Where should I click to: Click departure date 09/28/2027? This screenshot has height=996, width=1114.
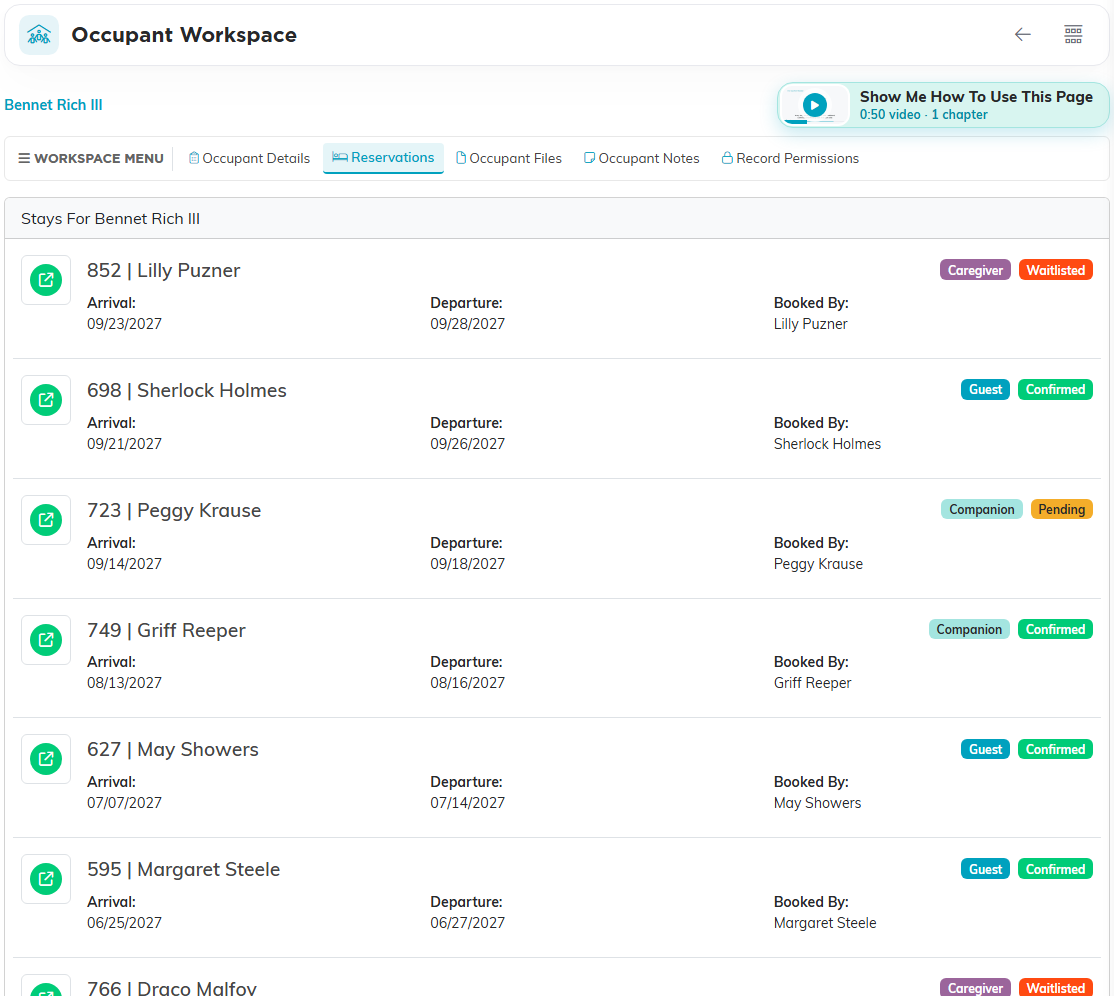tap(467, 324)
